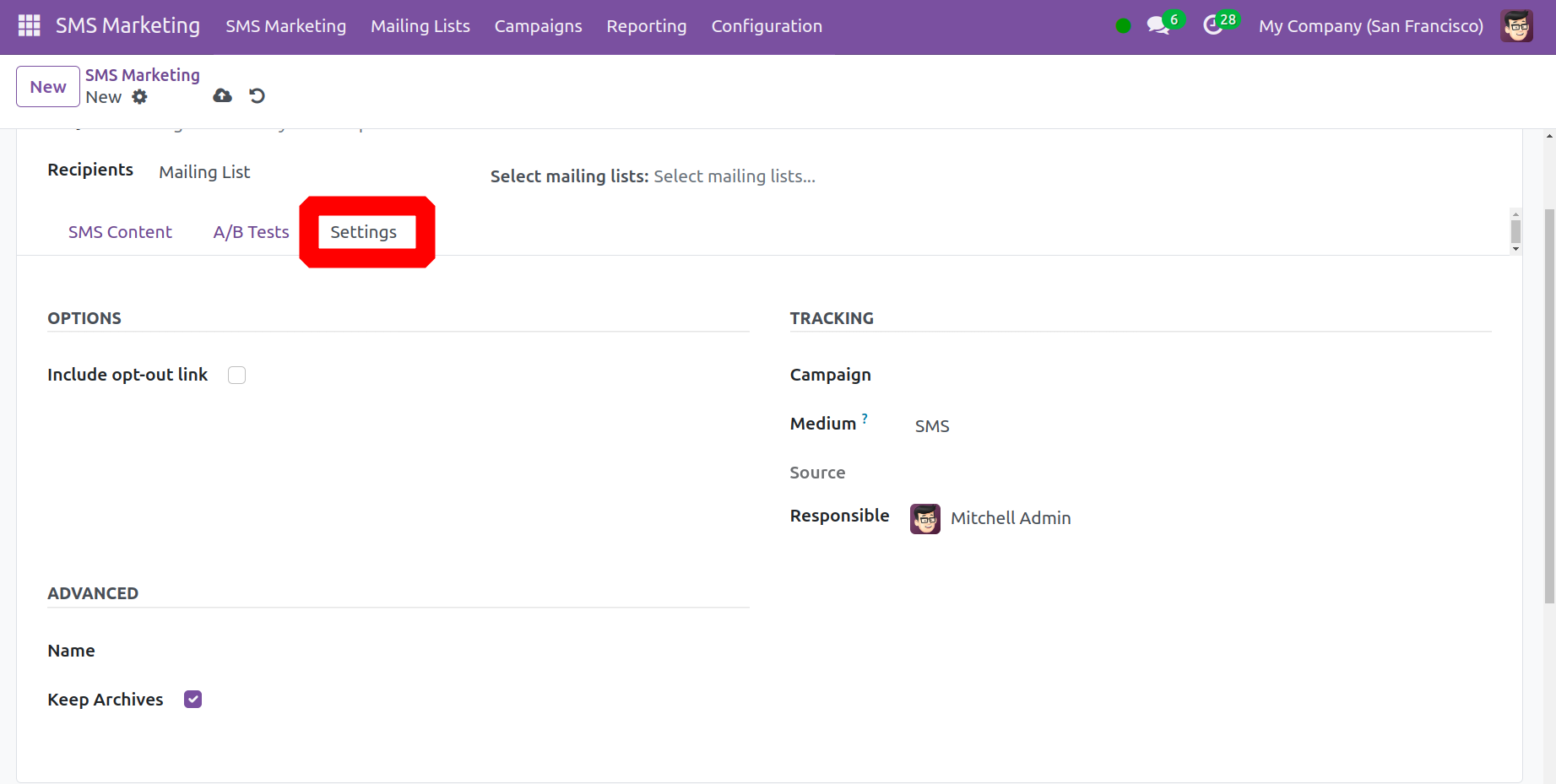The height and width of the screenshot is (784, 1556).
Task: Click the user avatar in top bar
Action: point(1516,26)
